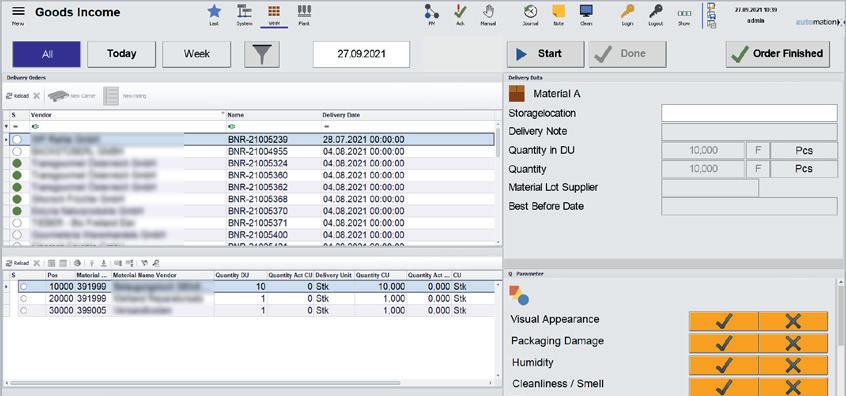846x396 pixels.
Task: Mark Packaging Damage as passed
Action: (724, 343)
